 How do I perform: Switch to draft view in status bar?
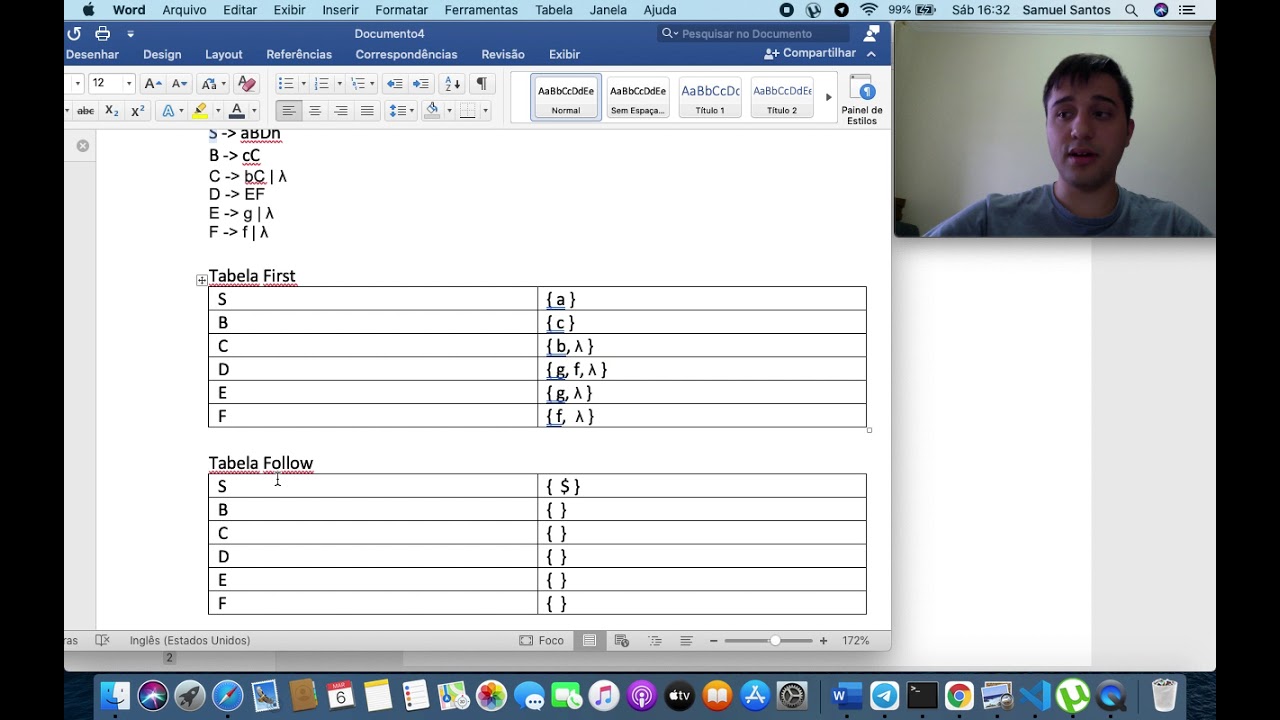click(686, 640)
